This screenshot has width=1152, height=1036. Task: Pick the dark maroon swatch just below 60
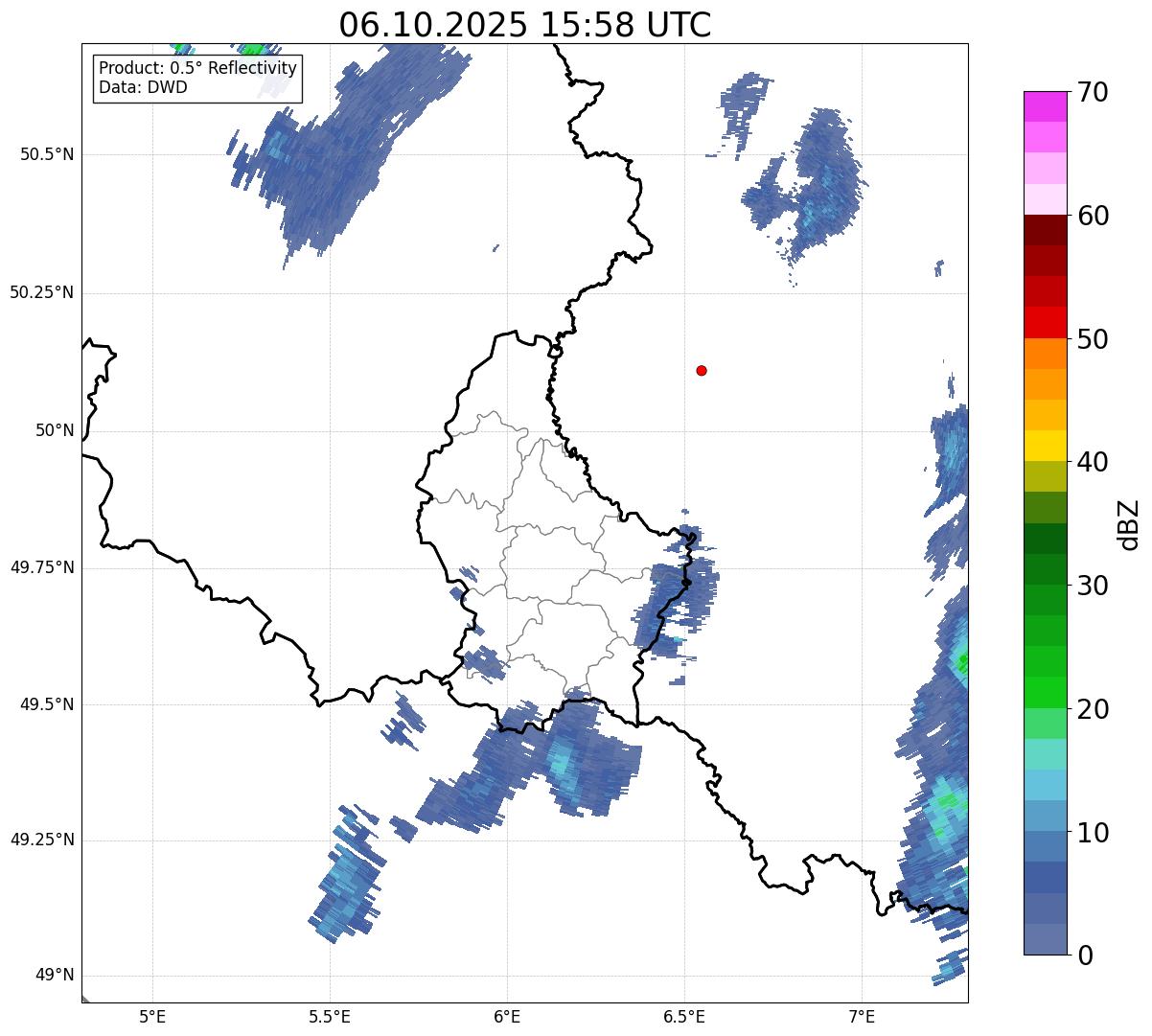point(1045,230)
